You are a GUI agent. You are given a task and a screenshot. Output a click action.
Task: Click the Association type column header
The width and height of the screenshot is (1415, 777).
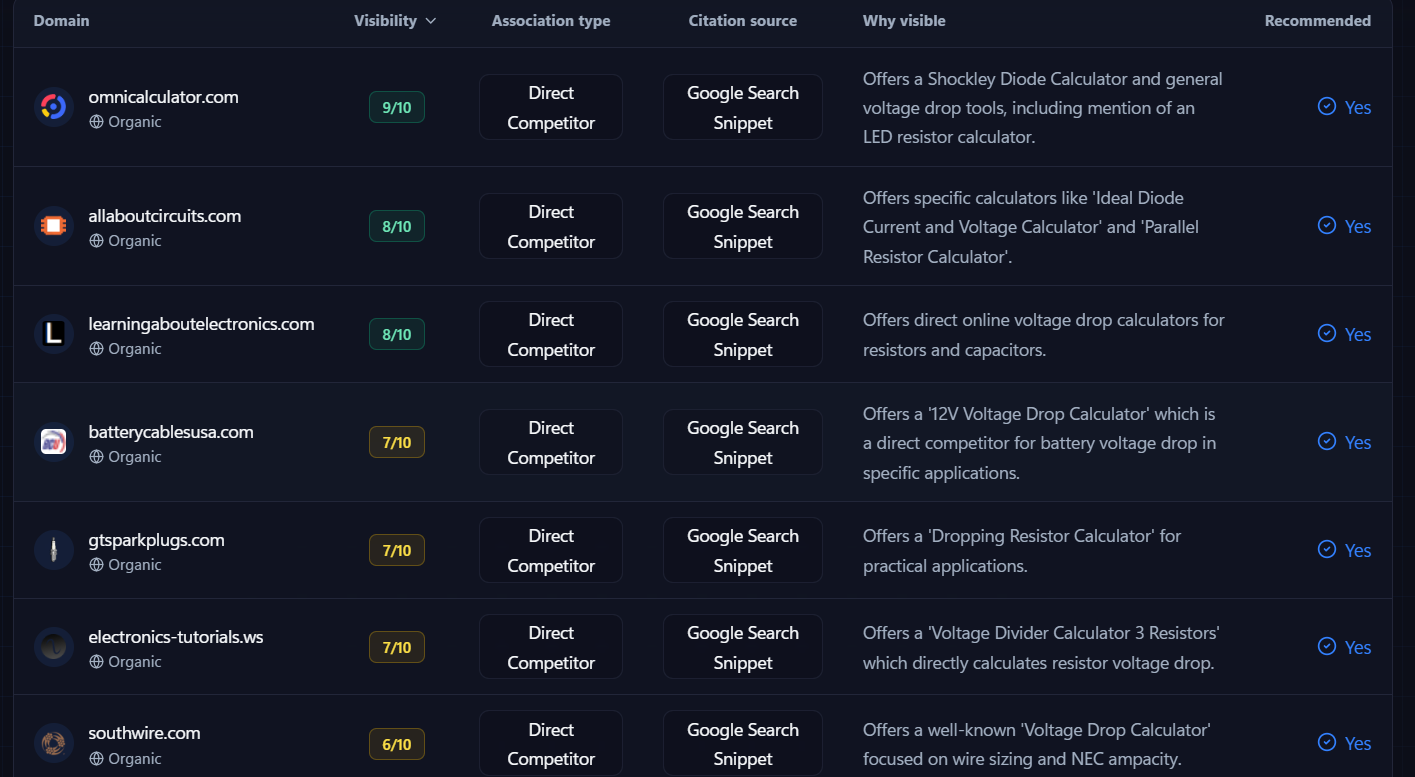coord(551,20)
